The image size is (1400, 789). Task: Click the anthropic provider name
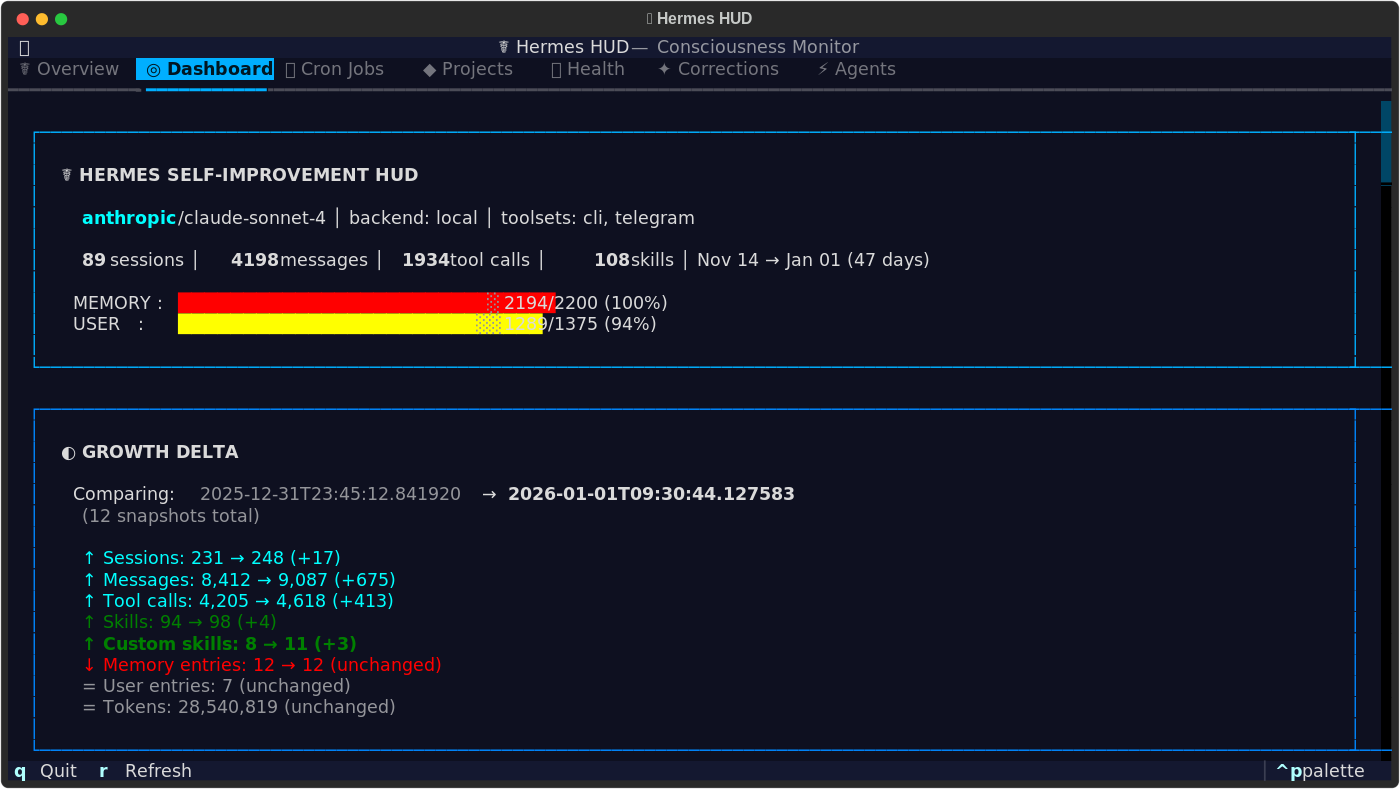click(129, 218)
